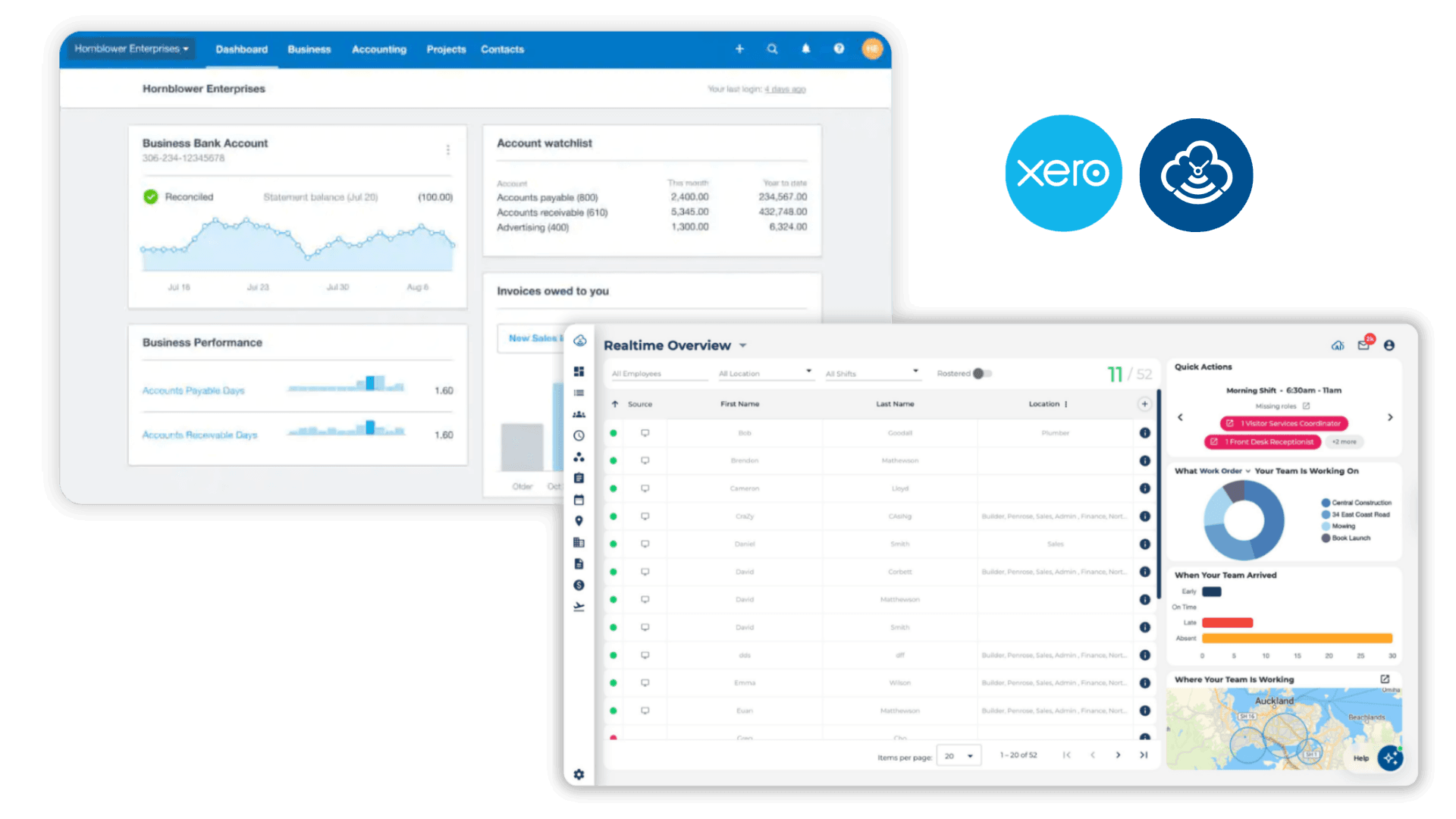Jump to the first page of employees

(1067, 755)
